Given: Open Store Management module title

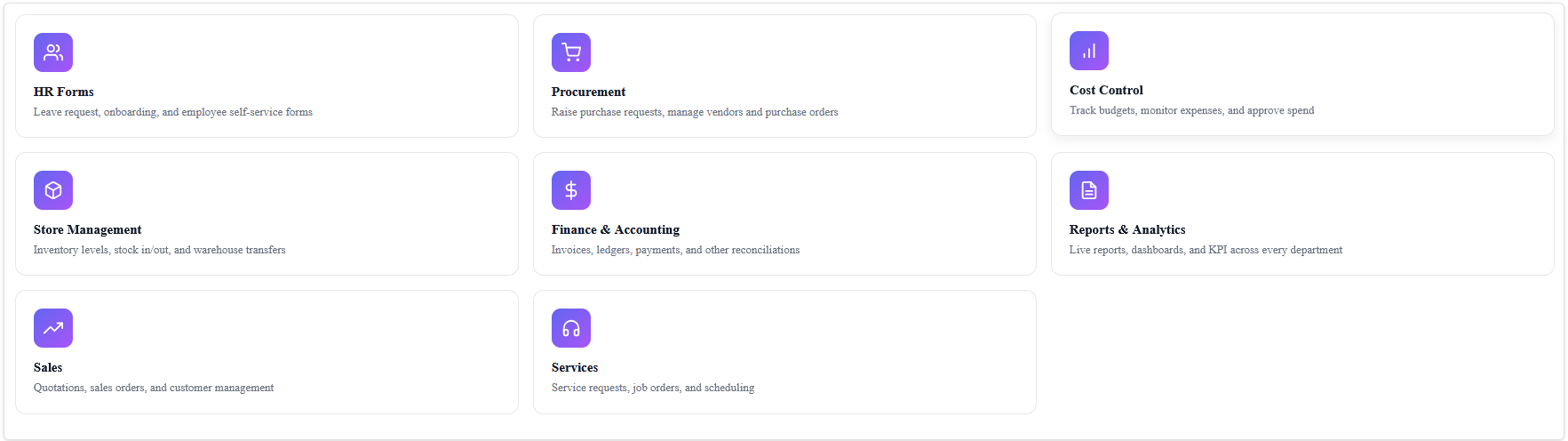Looking at the screenshot, I should (88, 229).
